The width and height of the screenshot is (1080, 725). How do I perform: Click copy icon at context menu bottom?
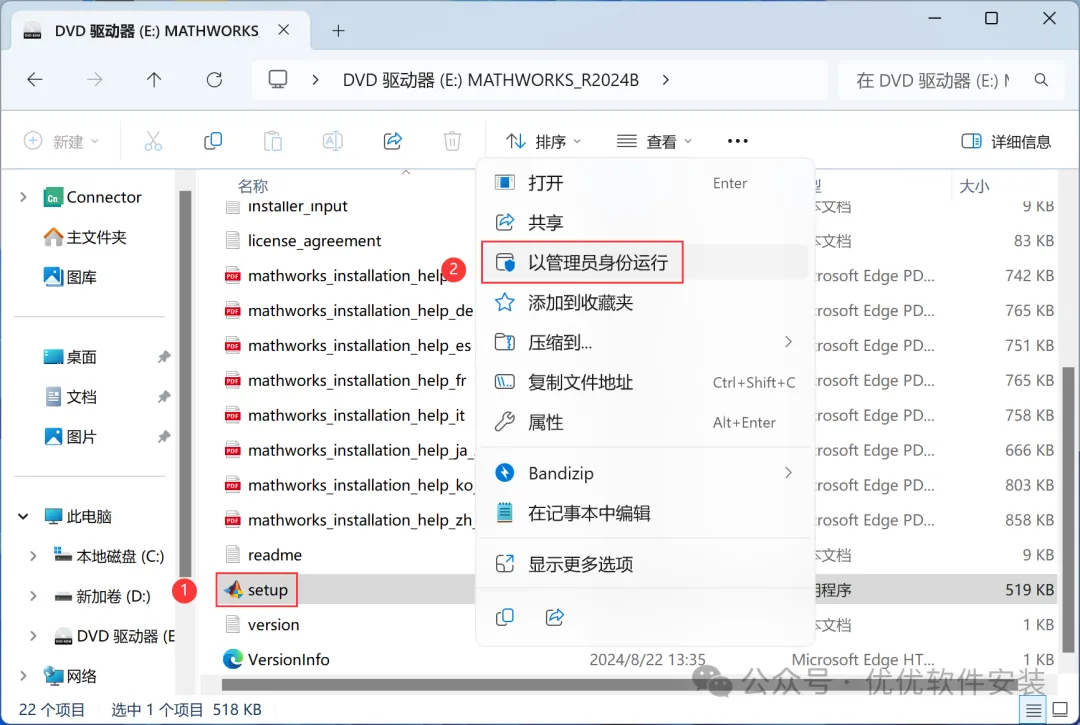point(505,617)
